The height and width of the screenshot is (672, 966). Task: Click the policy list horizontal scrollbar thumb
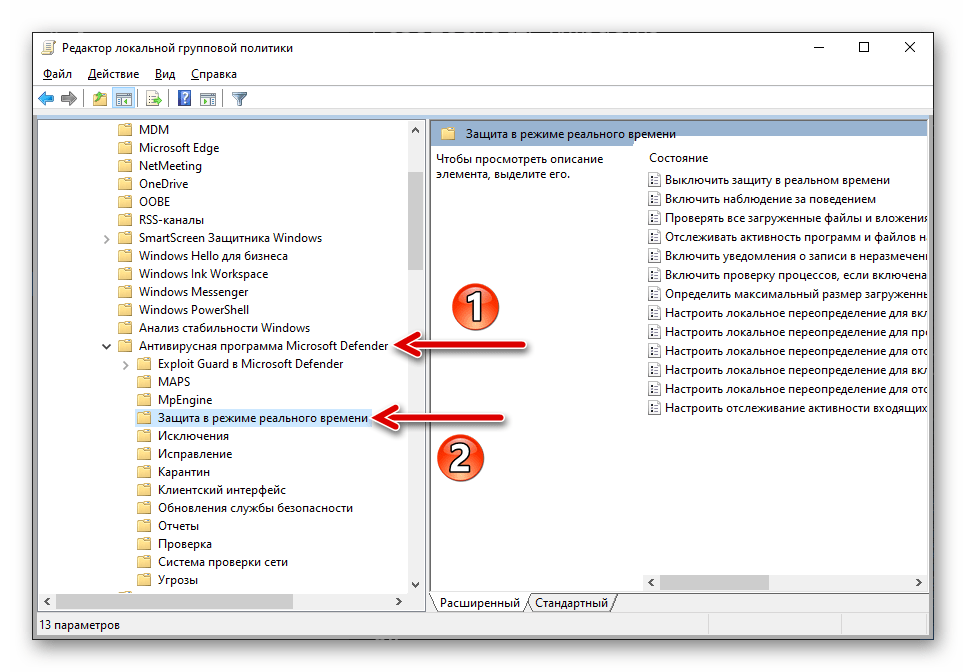715,582
